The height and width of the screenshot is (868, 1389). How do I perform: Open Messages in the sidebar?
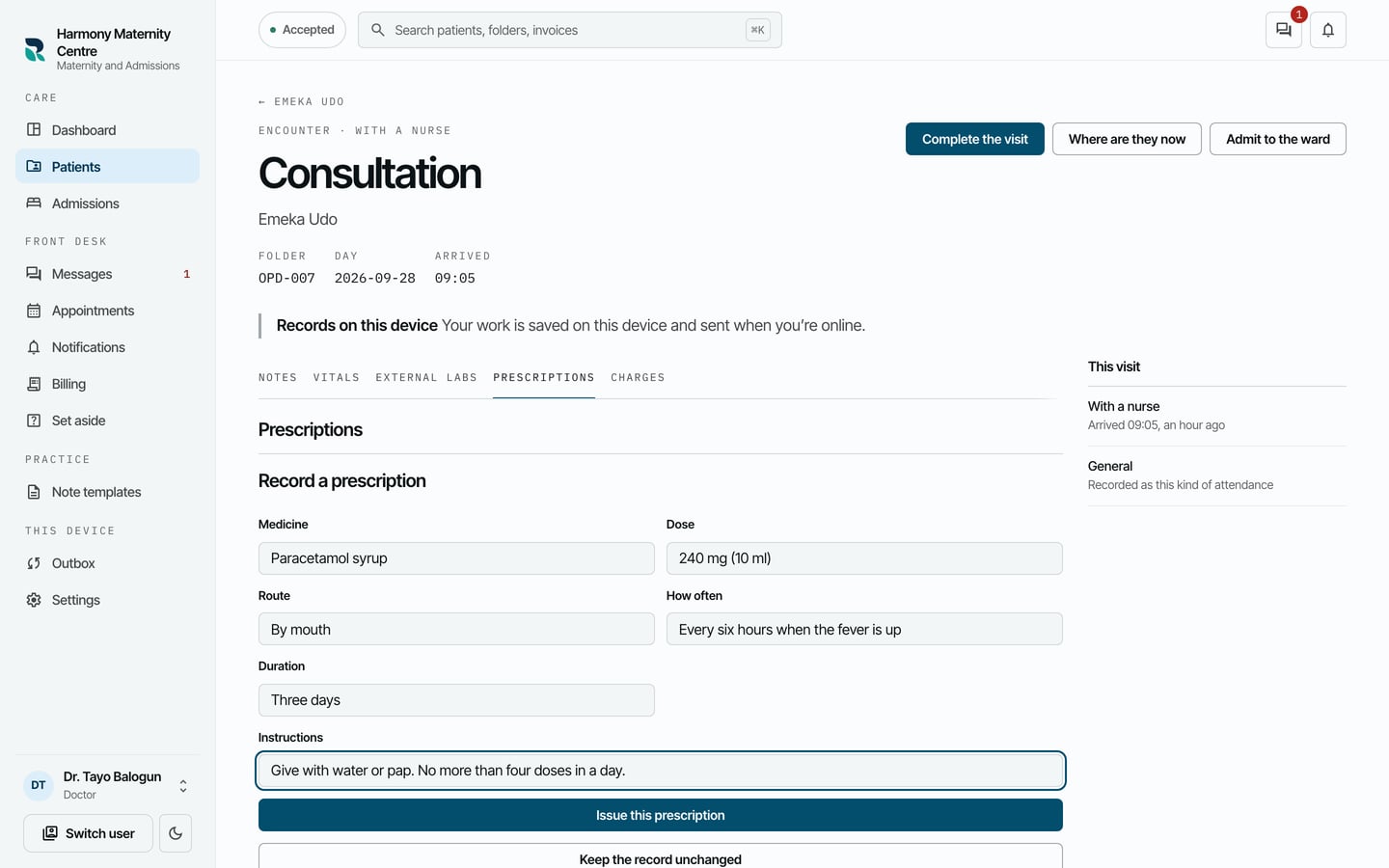coord(107,274)
